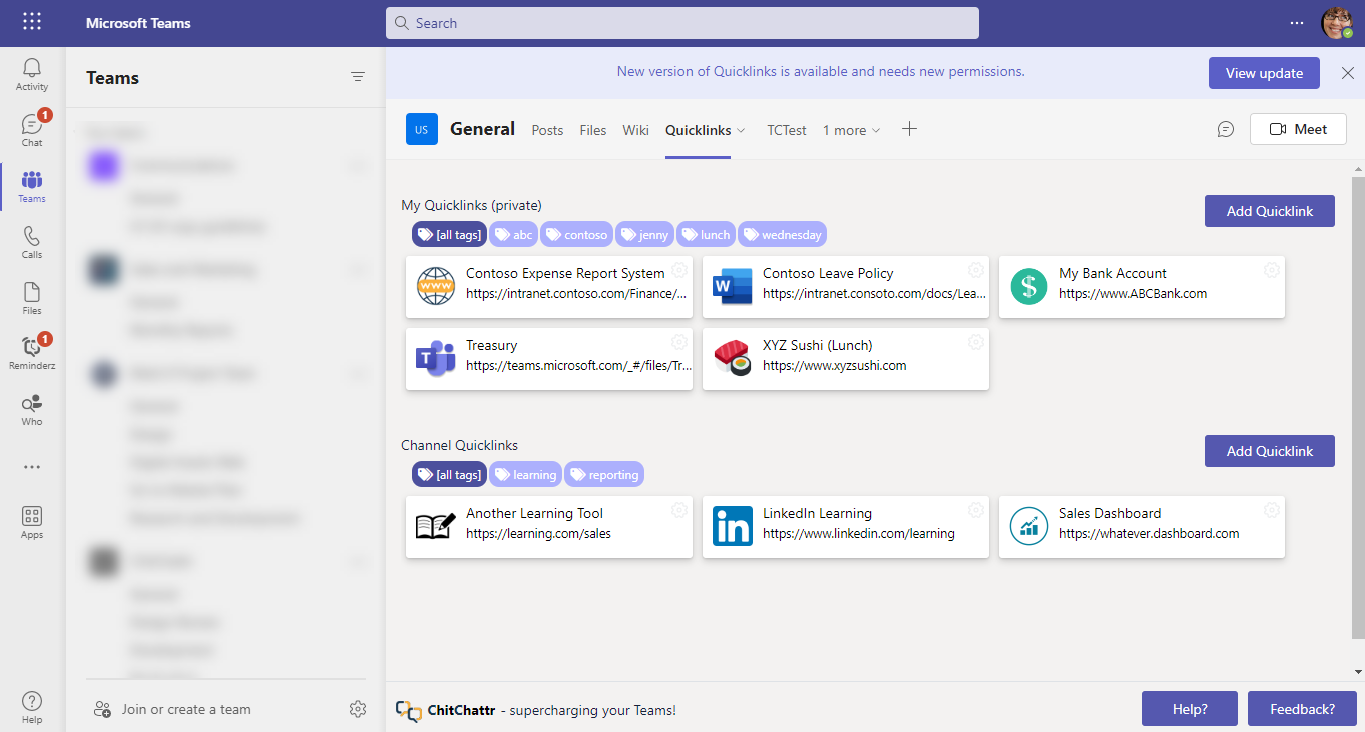
Task: Open the app launcher waffle icon
Action: pos(32,22)
